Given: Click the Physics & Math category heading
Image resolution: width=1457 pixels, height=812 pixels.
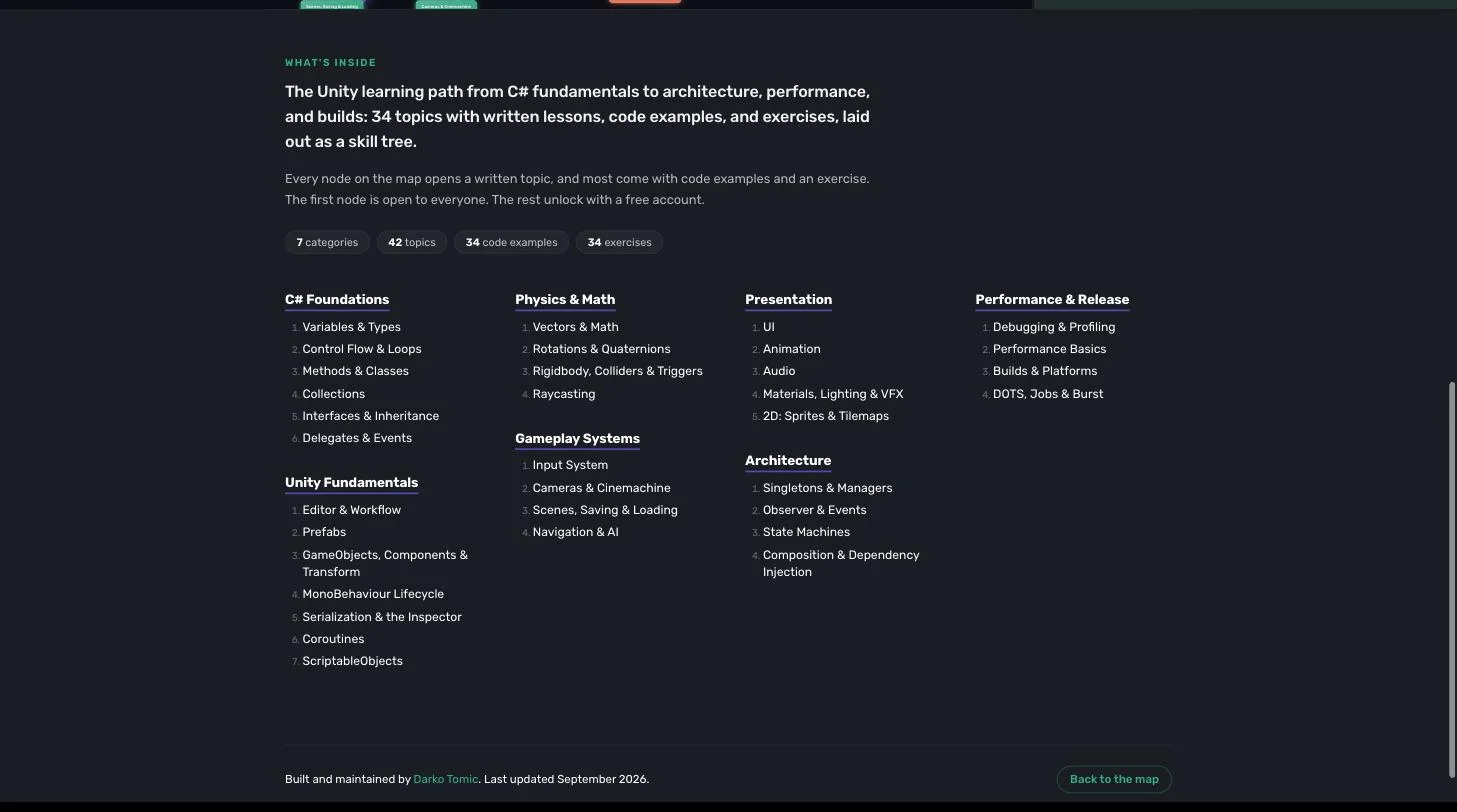Looking at the screenshot, I should [x=565, y=300].
